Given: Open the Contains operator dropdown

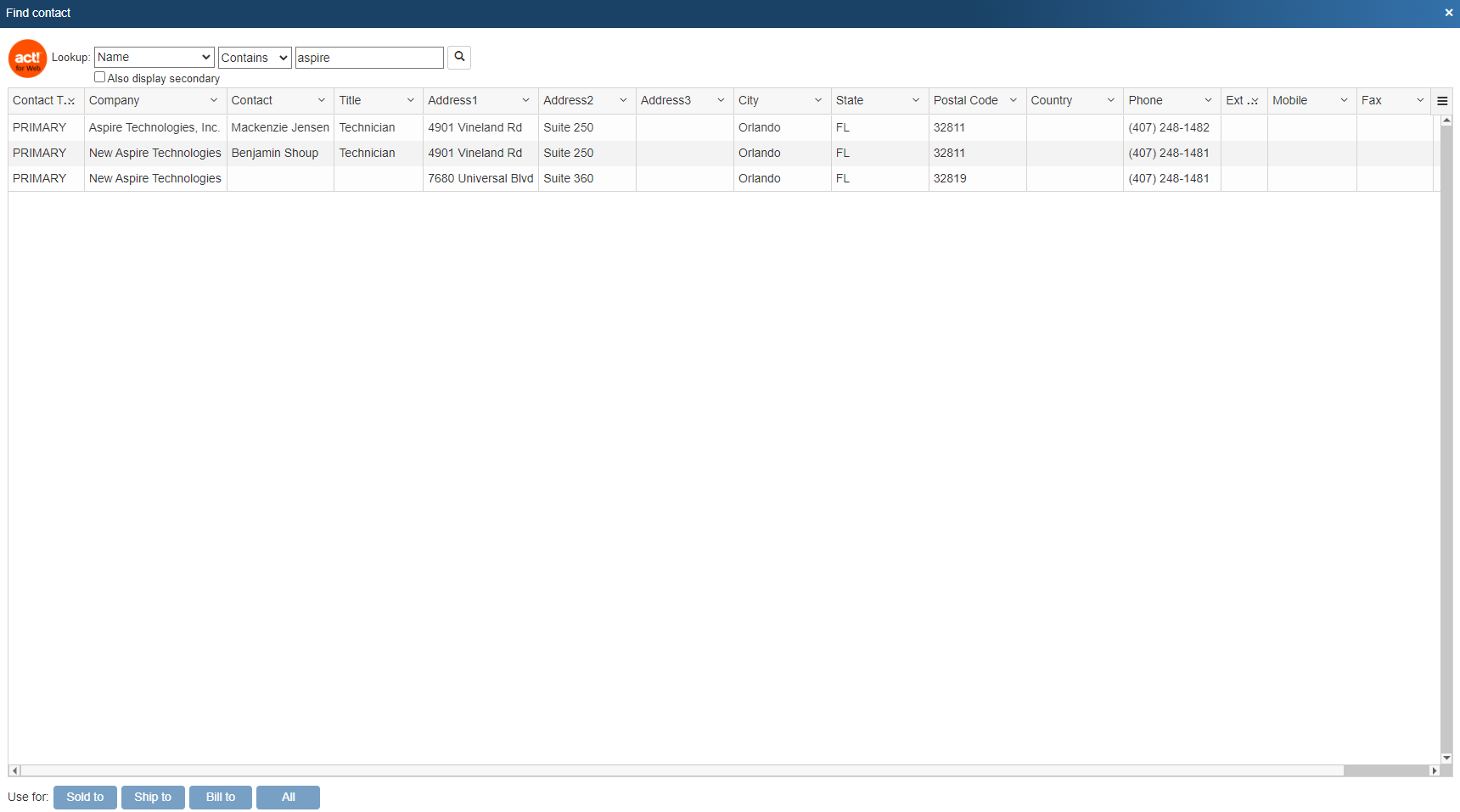Looking at the screenshot, I should coord(255,58).
